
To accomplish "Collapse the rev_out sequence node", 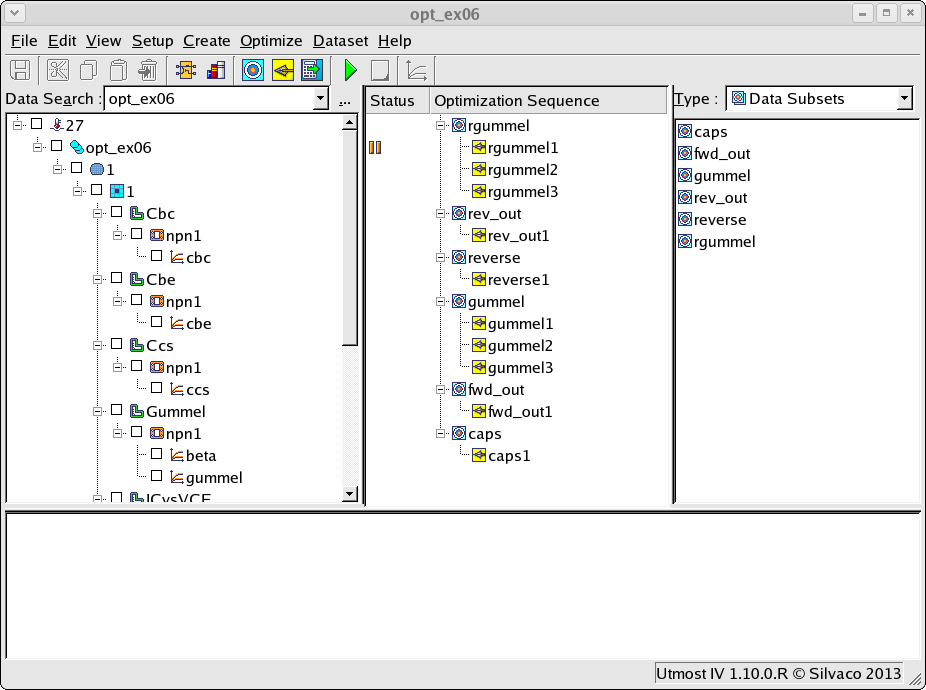I will [441, 213].
